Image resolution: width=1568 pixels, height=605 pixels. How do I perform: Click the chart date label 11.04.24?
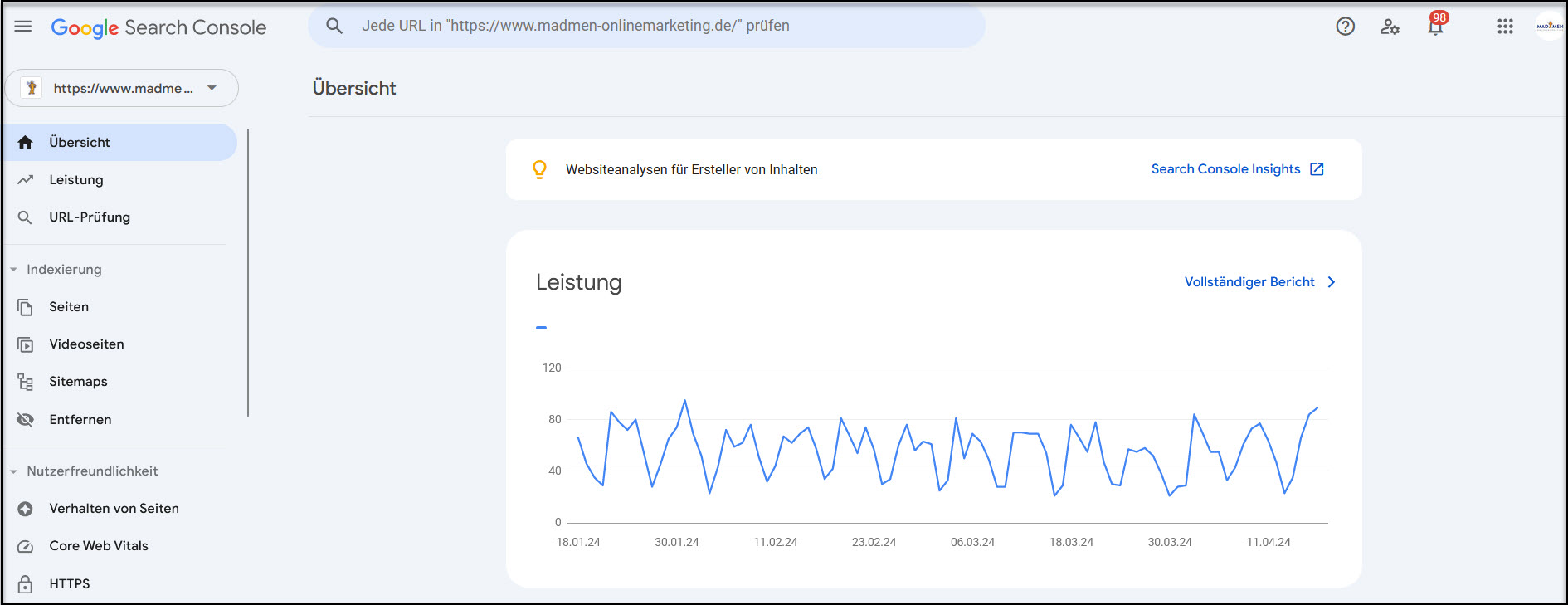click(1269, 542)
